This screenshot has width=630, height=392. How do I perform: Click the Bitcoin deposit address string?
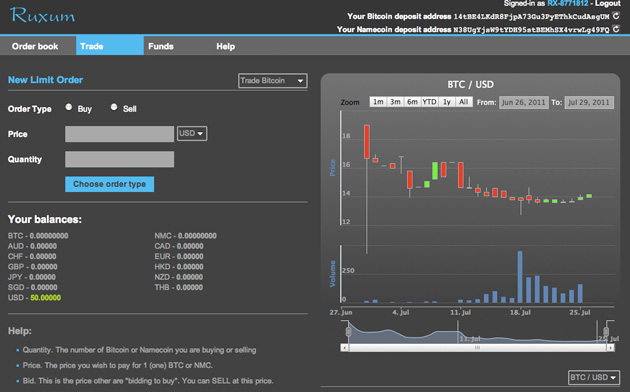531,16
